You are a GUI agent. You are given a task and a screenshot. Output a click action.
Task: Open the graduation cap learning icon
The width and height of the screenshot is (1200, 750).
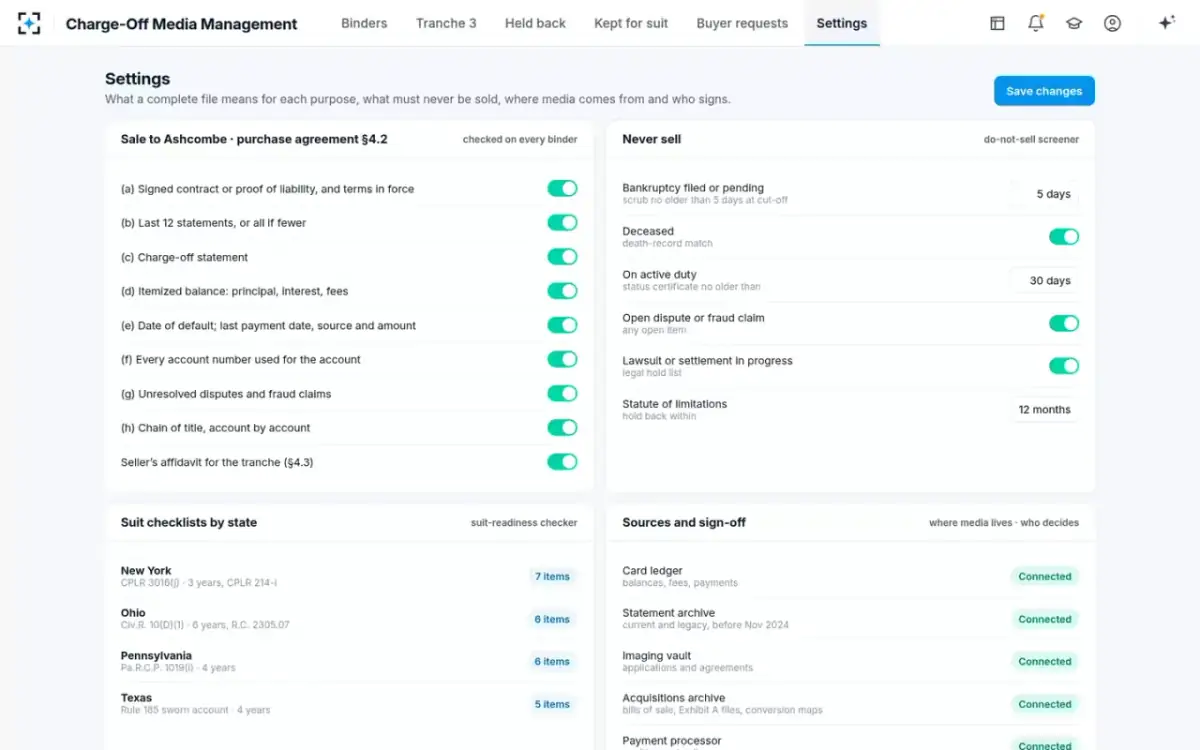click(x=1074, y=23)
